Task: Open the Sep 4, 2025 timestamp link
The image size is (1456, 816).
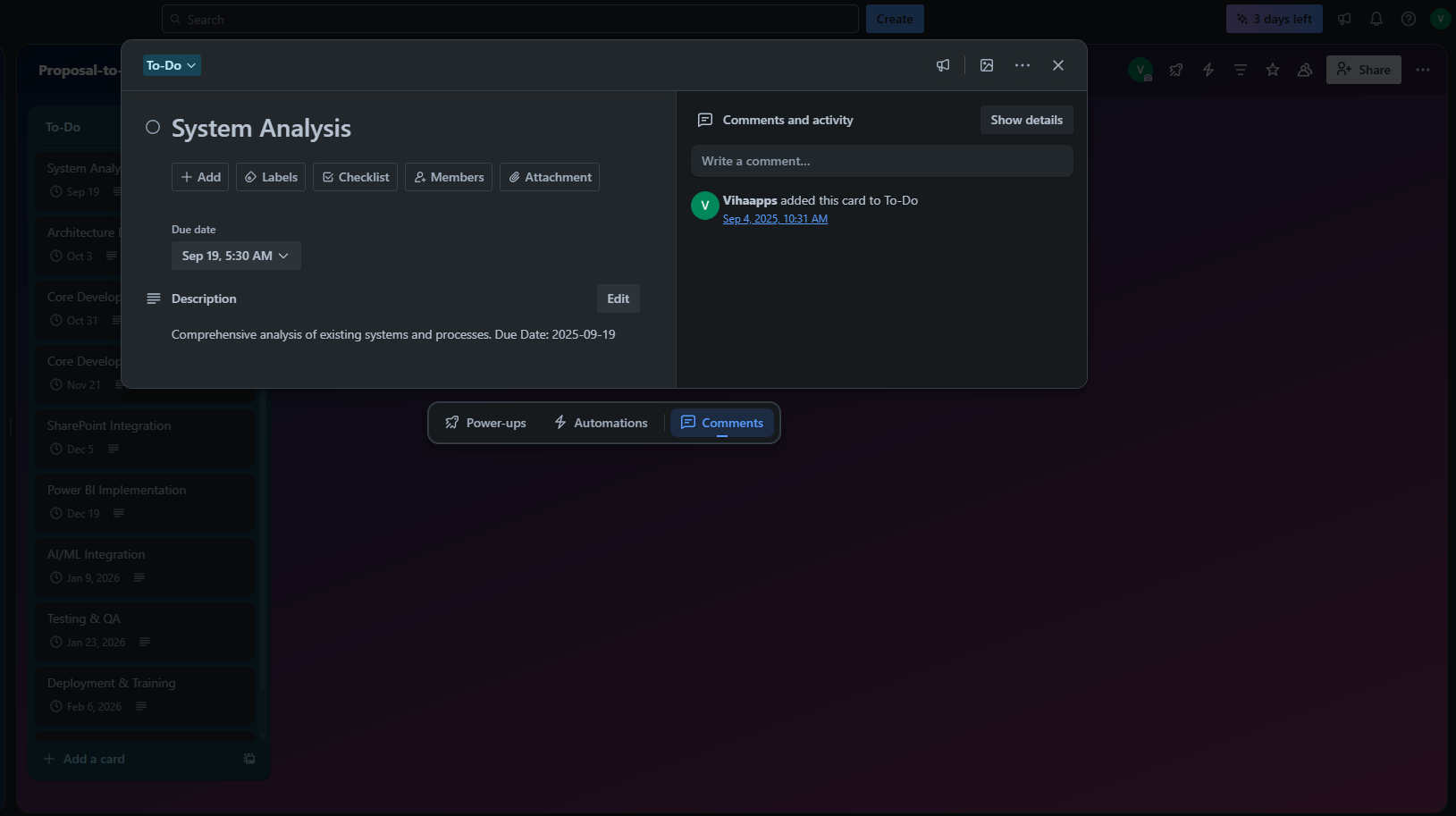Action: [x=775, y=219]
